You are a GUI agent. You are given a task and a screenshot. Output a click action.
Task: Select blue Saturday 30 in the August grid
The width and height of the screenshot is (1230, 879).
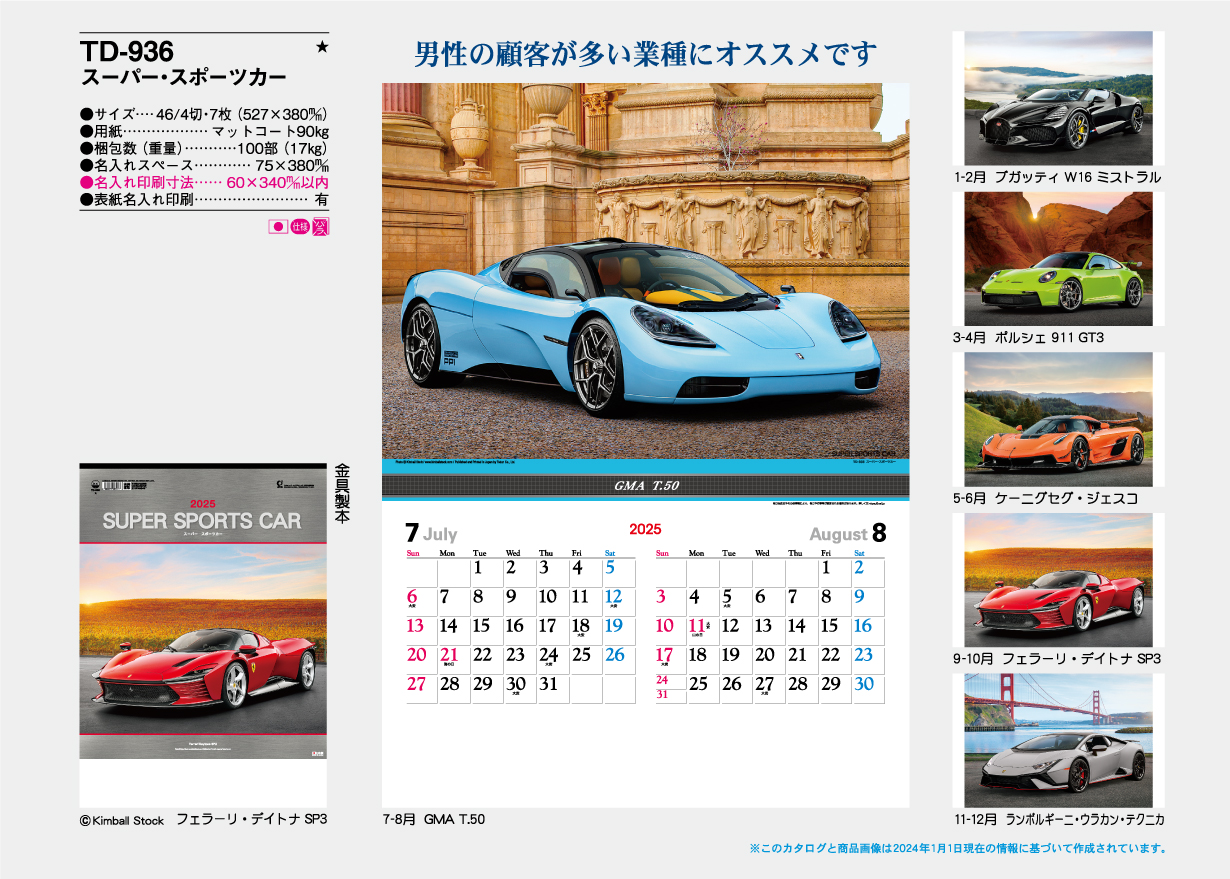pyautogui.click(x=864, y=685)
